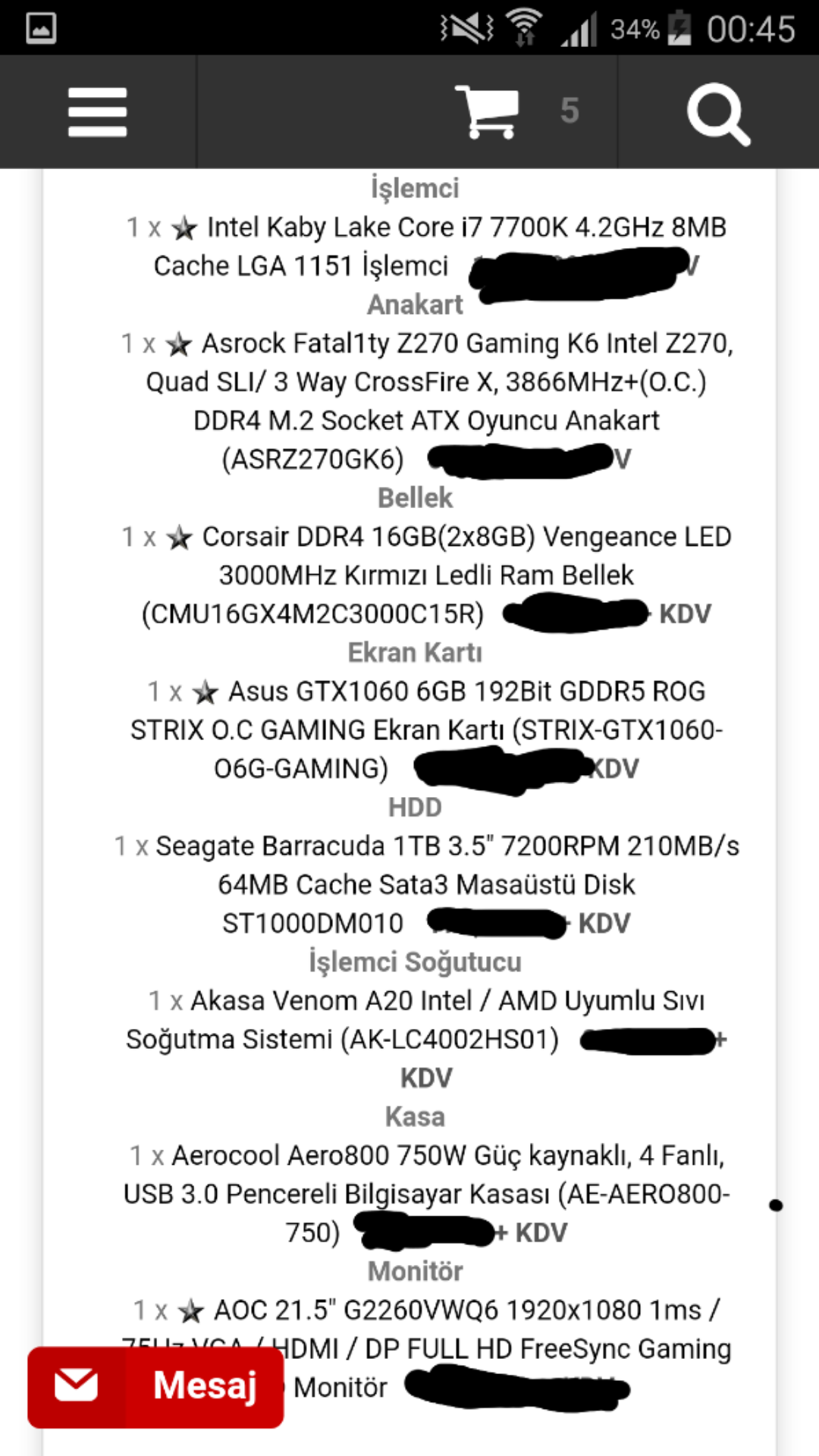
Task: Tap the star beside AOC monitor
Action: pos(190,1310)
